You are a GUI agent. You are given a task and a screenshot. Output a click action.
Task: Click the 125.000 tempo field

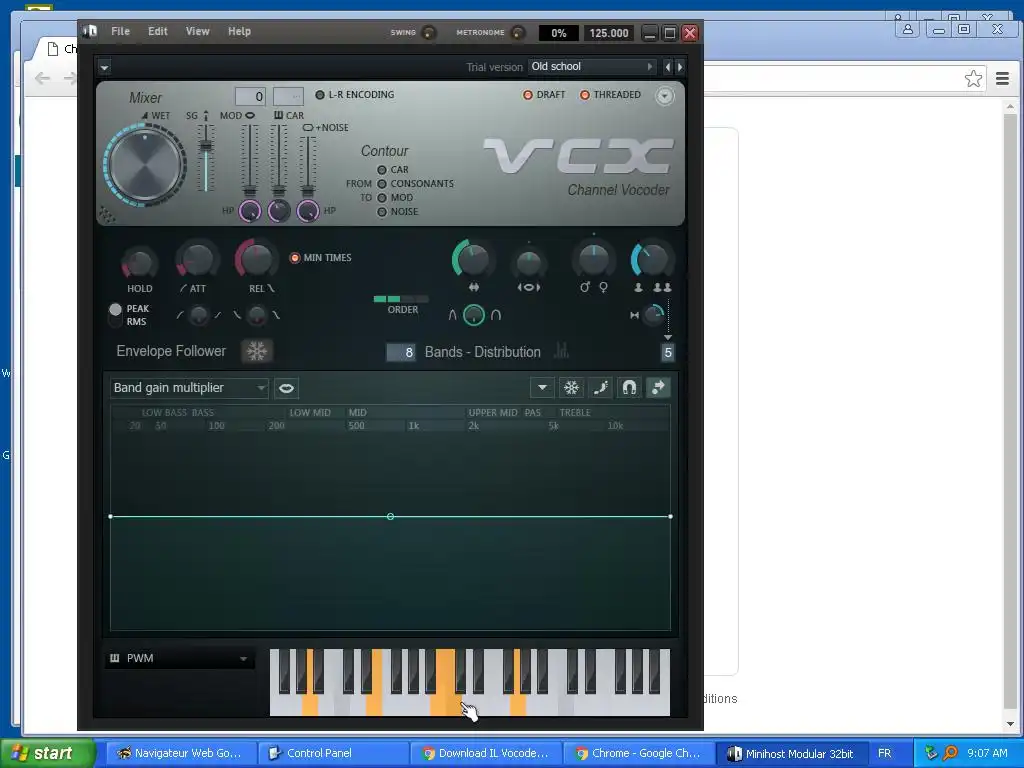[609, 33]
